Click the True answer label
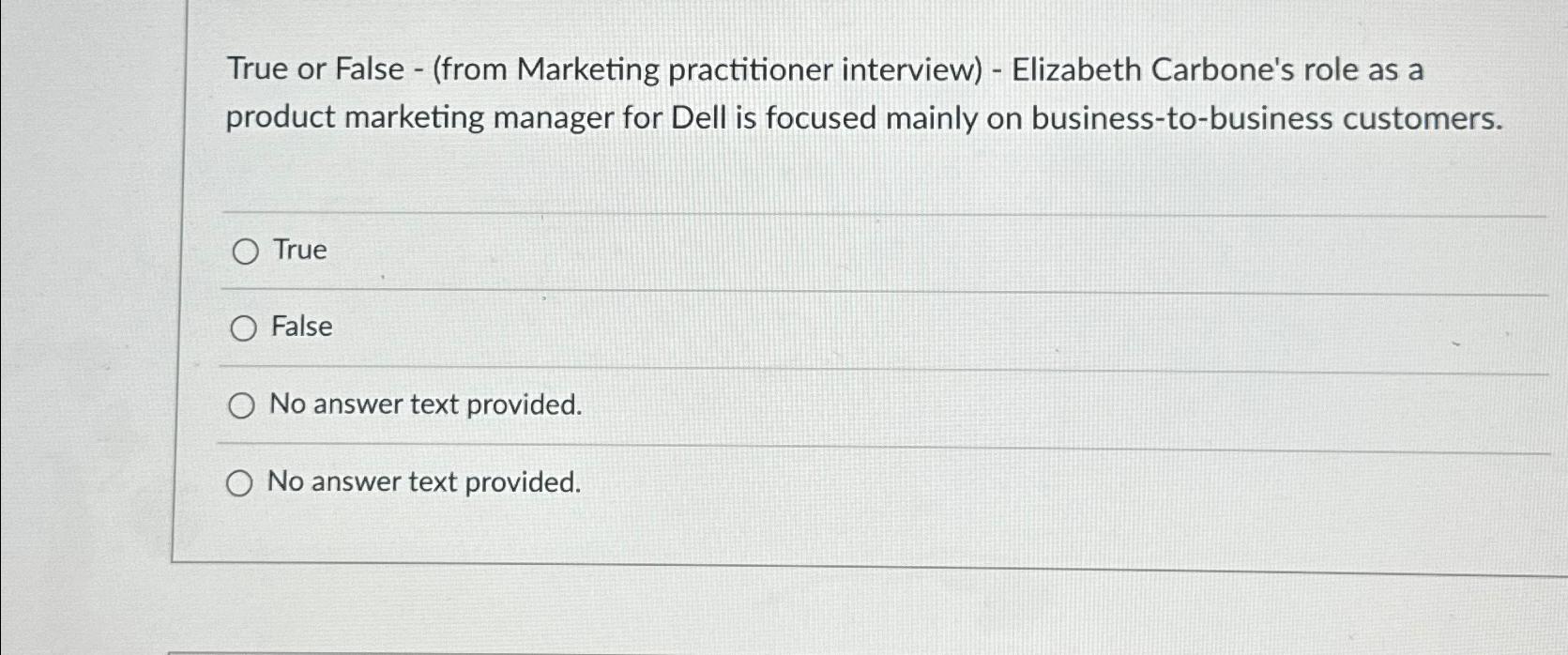The width and height of the screenshot is (1568, 655). [x=297, y=250]
